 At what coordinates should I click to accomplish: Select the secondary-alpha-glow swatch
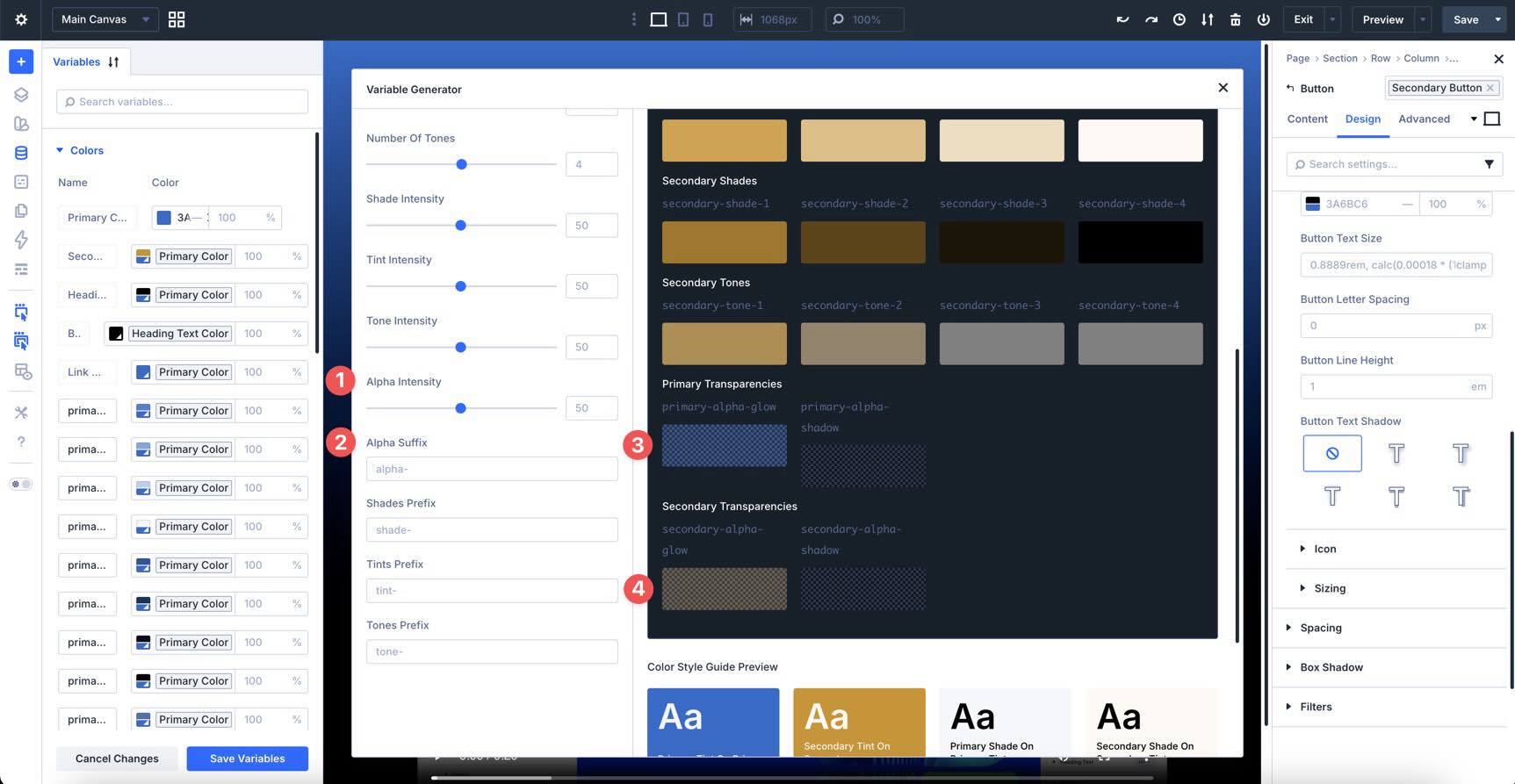[x=724, y=589]
